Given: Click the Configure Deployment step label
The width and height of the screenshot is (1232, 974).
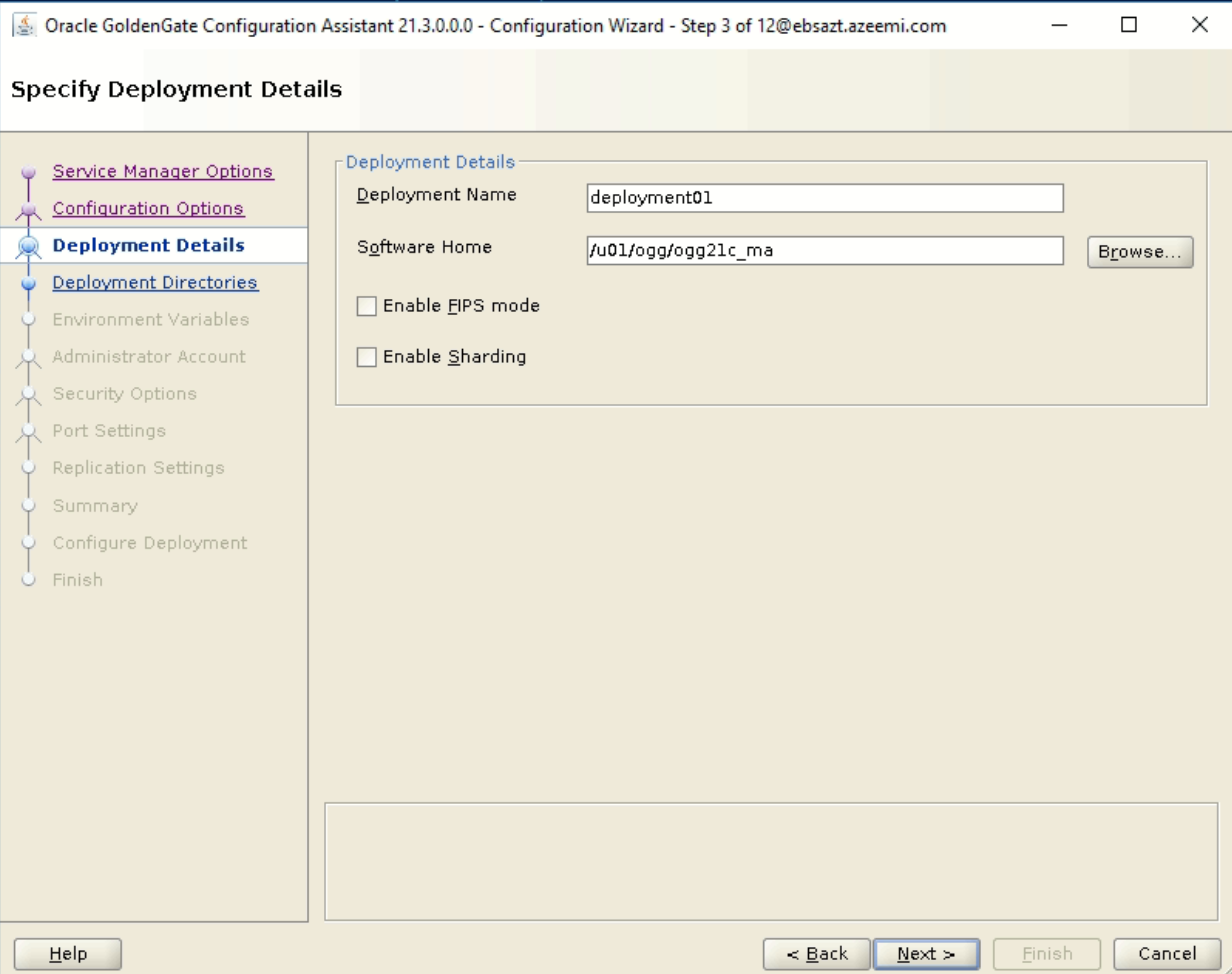Looking at the screenshot, I should point(150,542).
